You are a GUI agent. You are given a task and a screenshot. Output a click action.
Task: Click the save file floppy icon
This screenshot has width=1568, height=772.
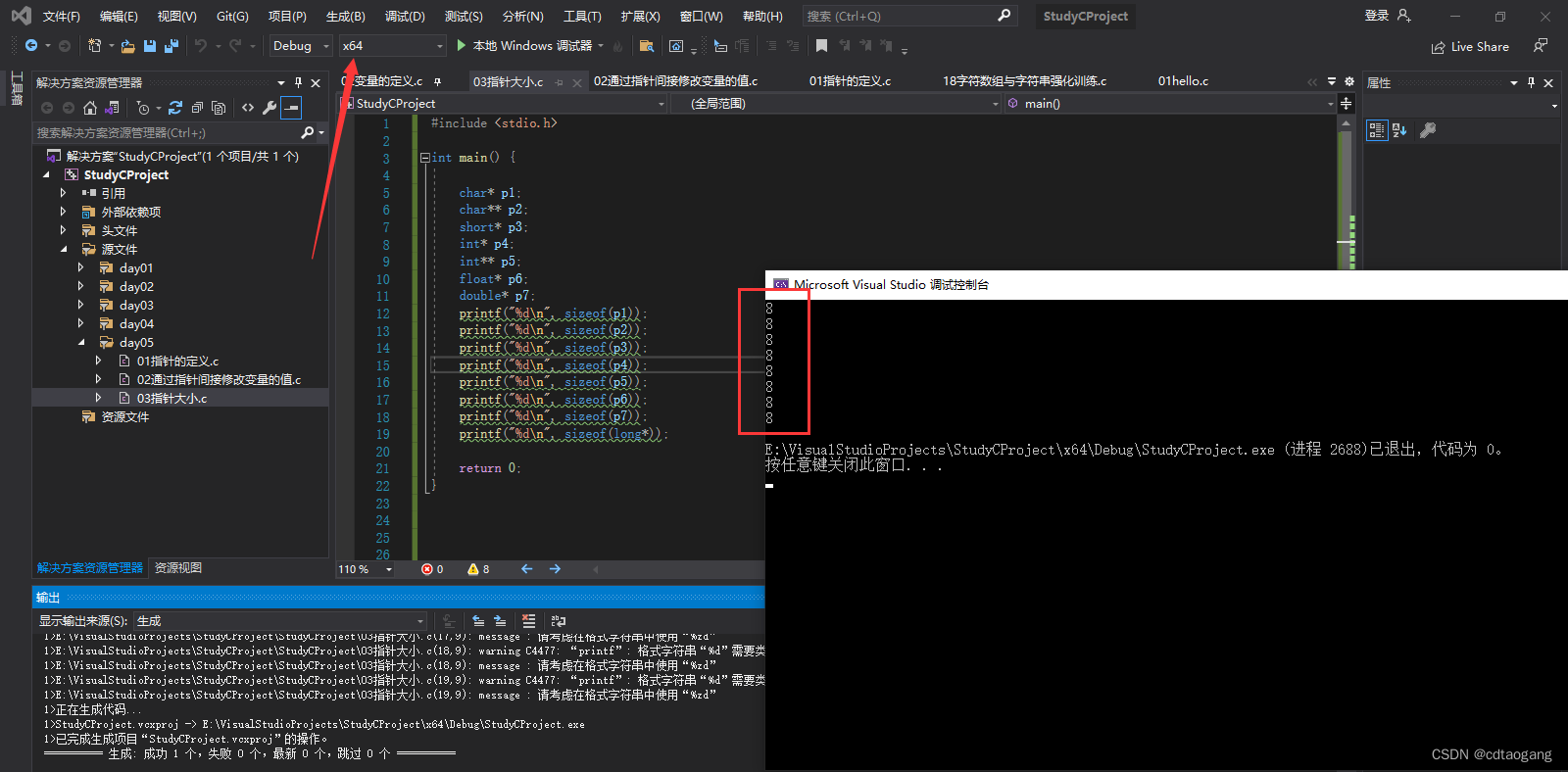click(x=150, y=46)
